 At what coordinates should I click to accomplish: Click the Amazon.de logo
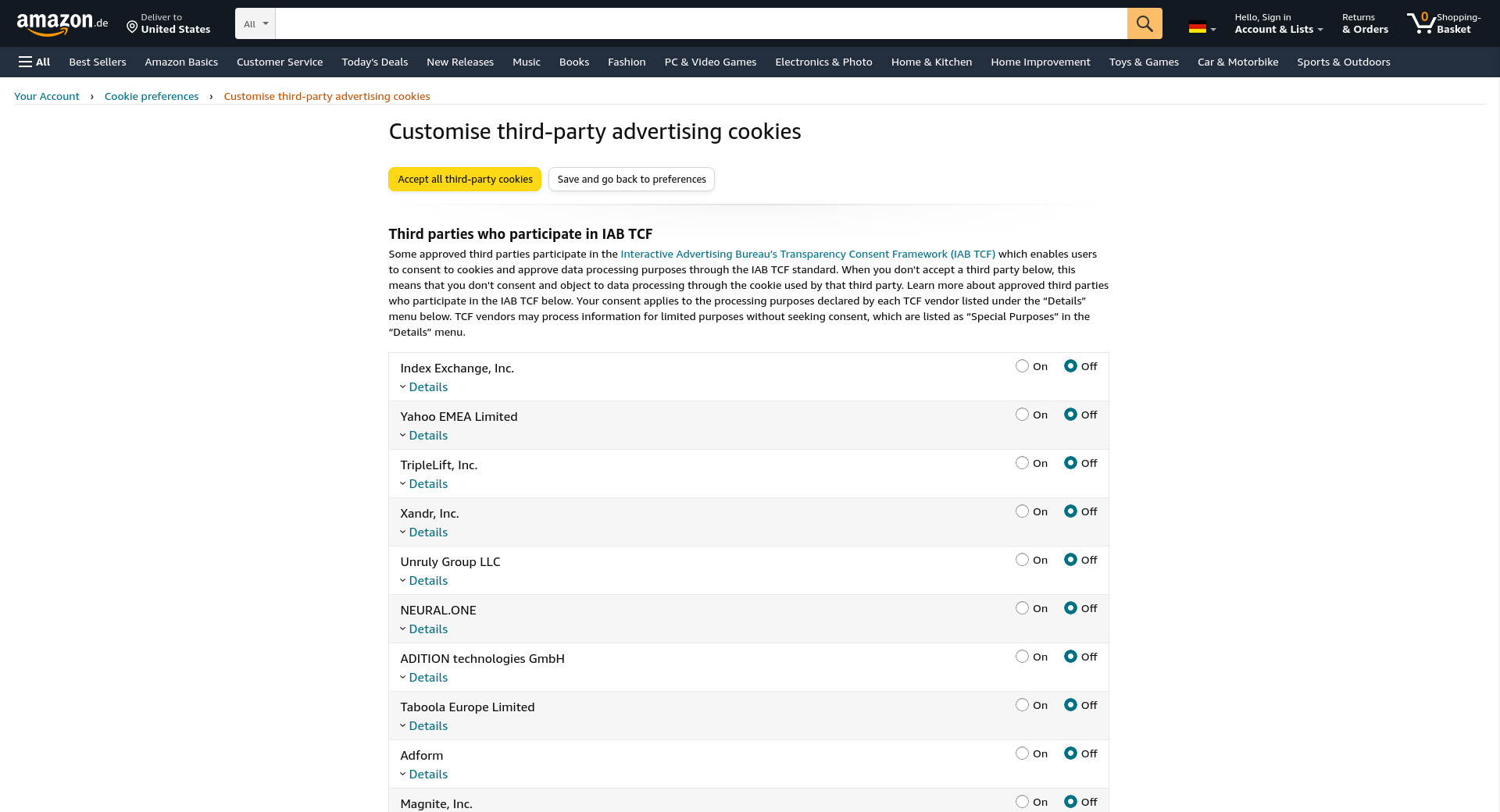[x=62, y=23]
